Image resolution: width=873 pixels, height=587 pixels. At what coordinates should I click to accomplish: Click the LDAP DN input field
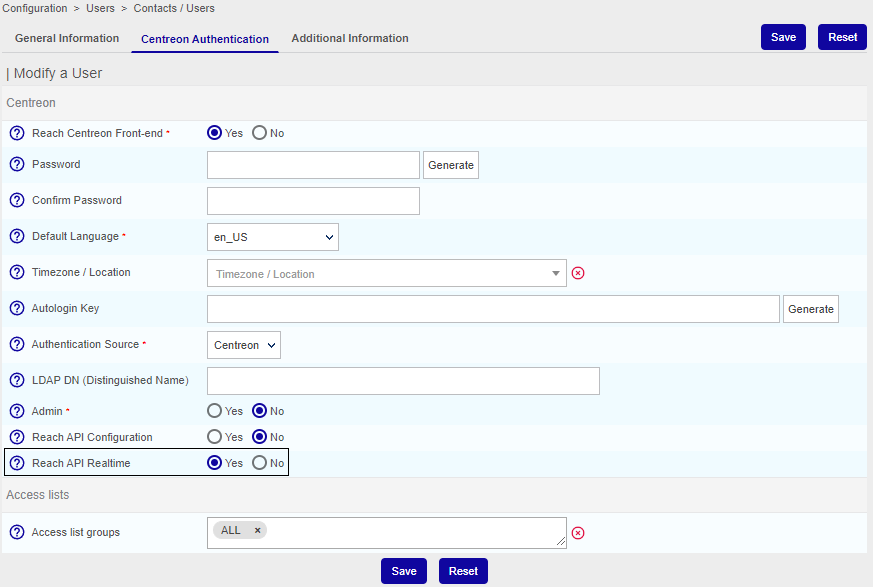[x=404, y=381]
